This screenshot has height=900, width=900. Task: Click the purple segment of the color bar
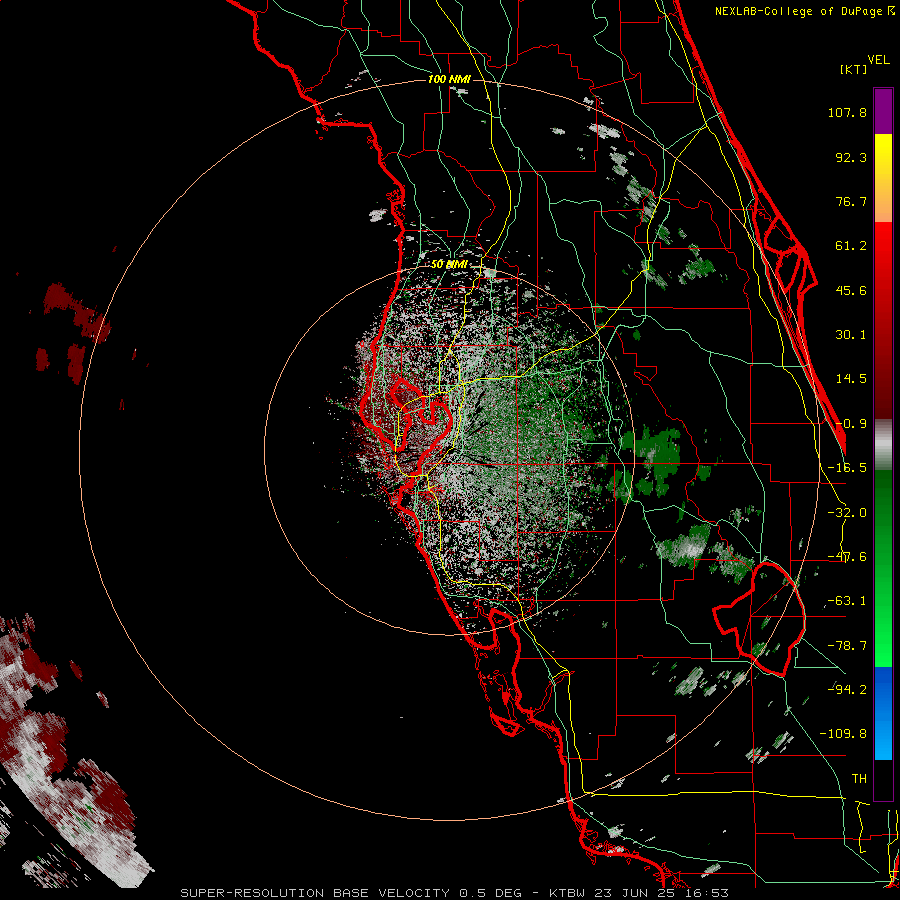(x=883, y=111)
